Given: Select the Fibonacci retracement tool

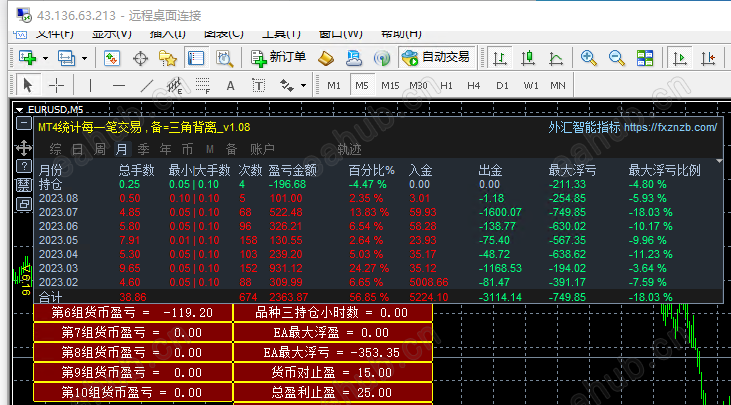Looking at the screenshot, I should coord(203,85).
